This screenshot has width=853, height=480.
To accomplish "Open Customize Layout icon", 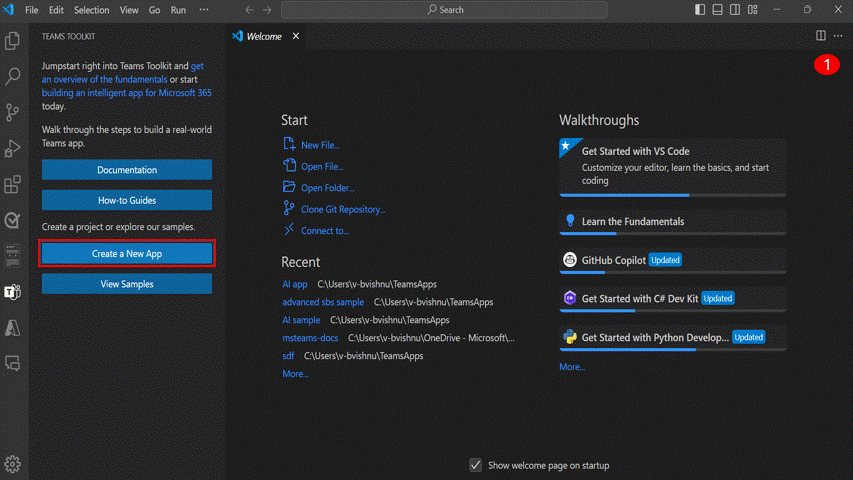I will 753,10.
